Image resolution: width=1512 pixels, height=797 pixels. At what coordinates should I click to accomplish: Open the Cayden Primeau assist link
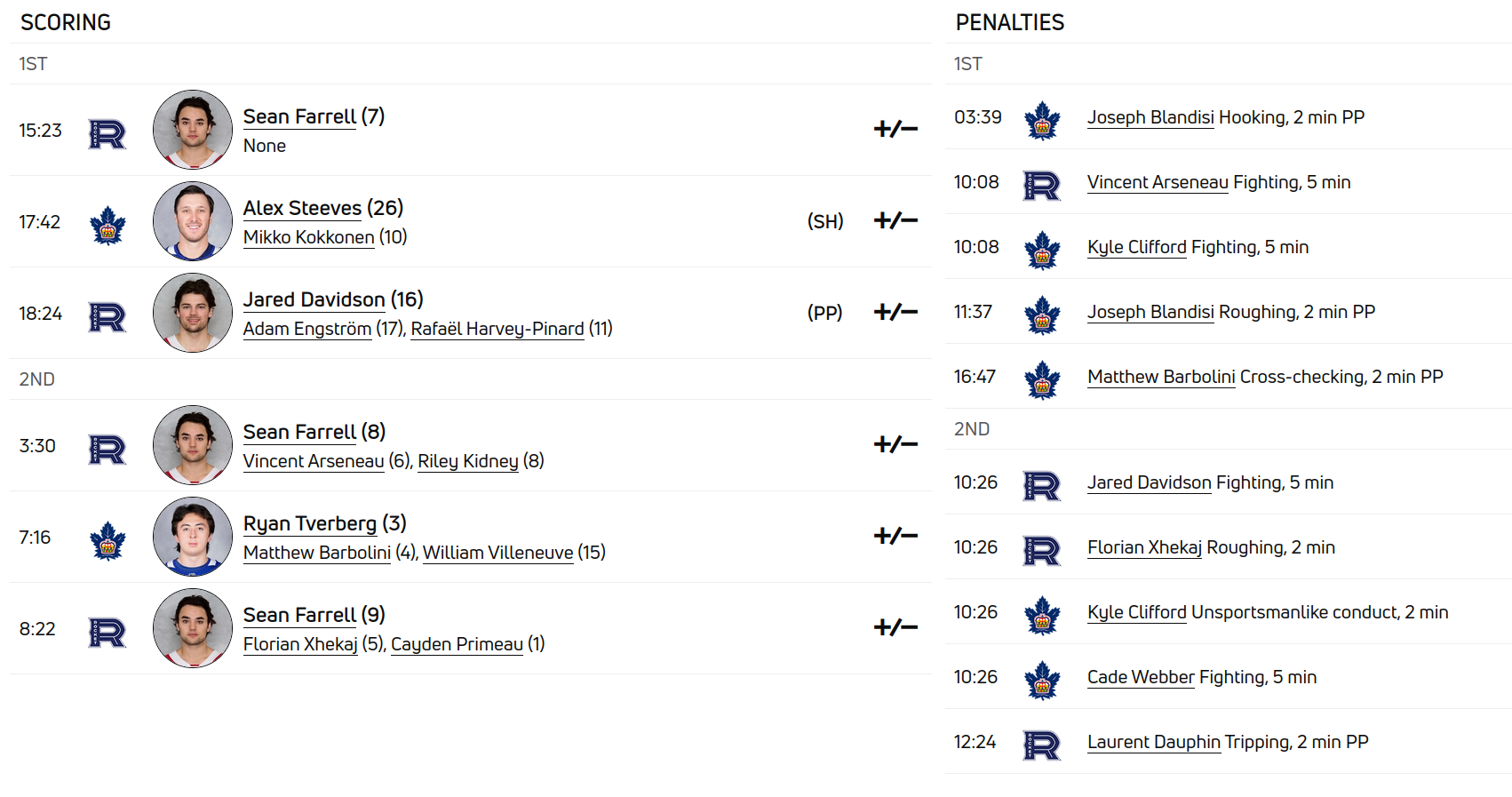[458, 645]
